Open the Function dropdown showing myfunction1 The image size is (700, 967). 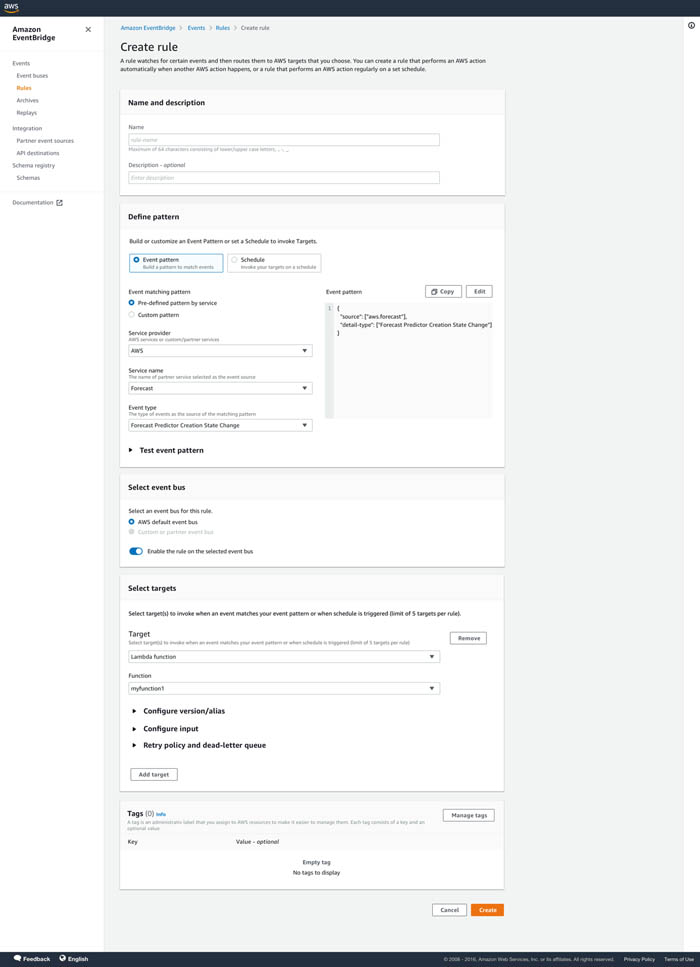point(284,688)
